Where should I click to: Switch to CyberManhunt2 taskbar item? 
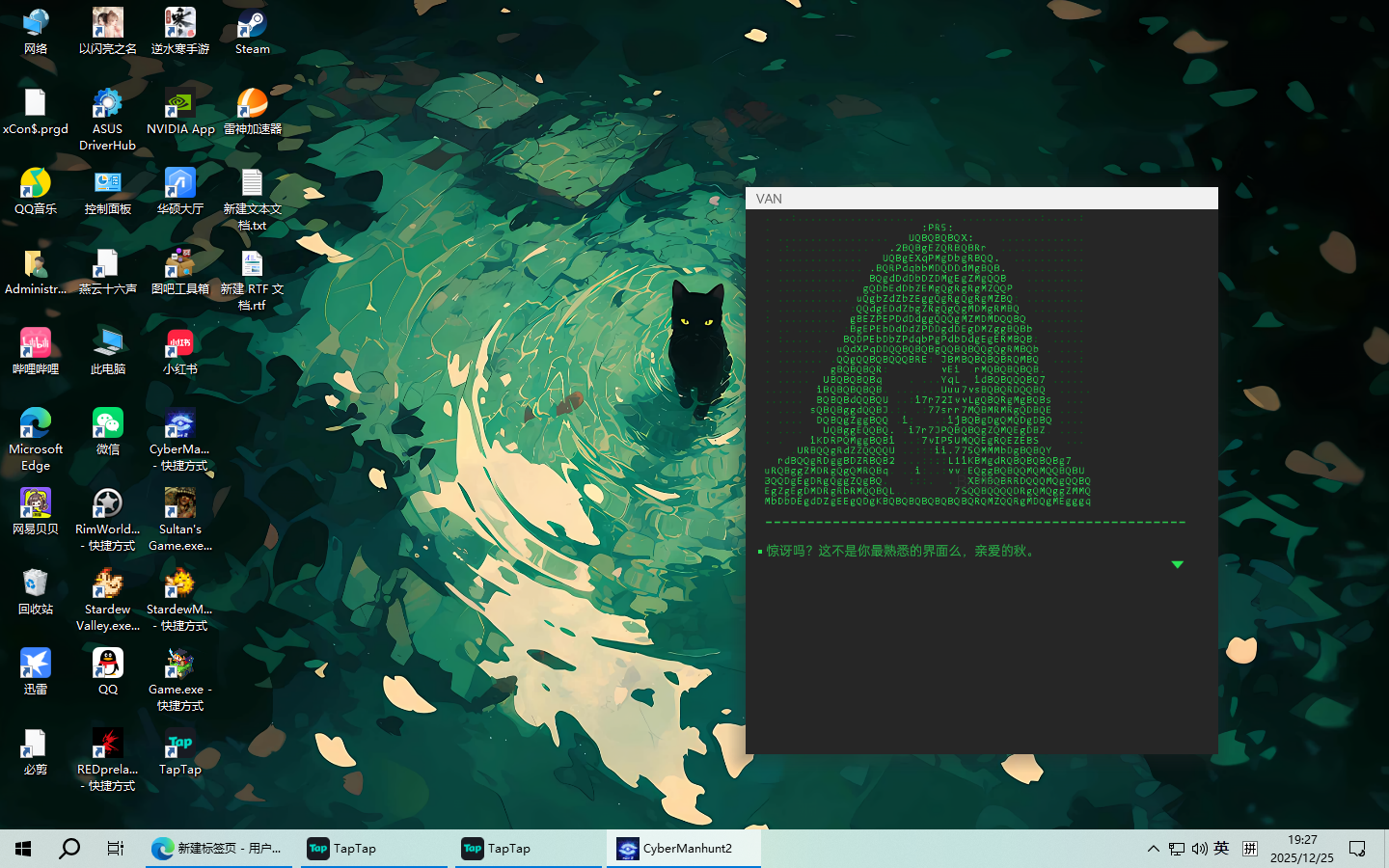(x=683, y=849)
